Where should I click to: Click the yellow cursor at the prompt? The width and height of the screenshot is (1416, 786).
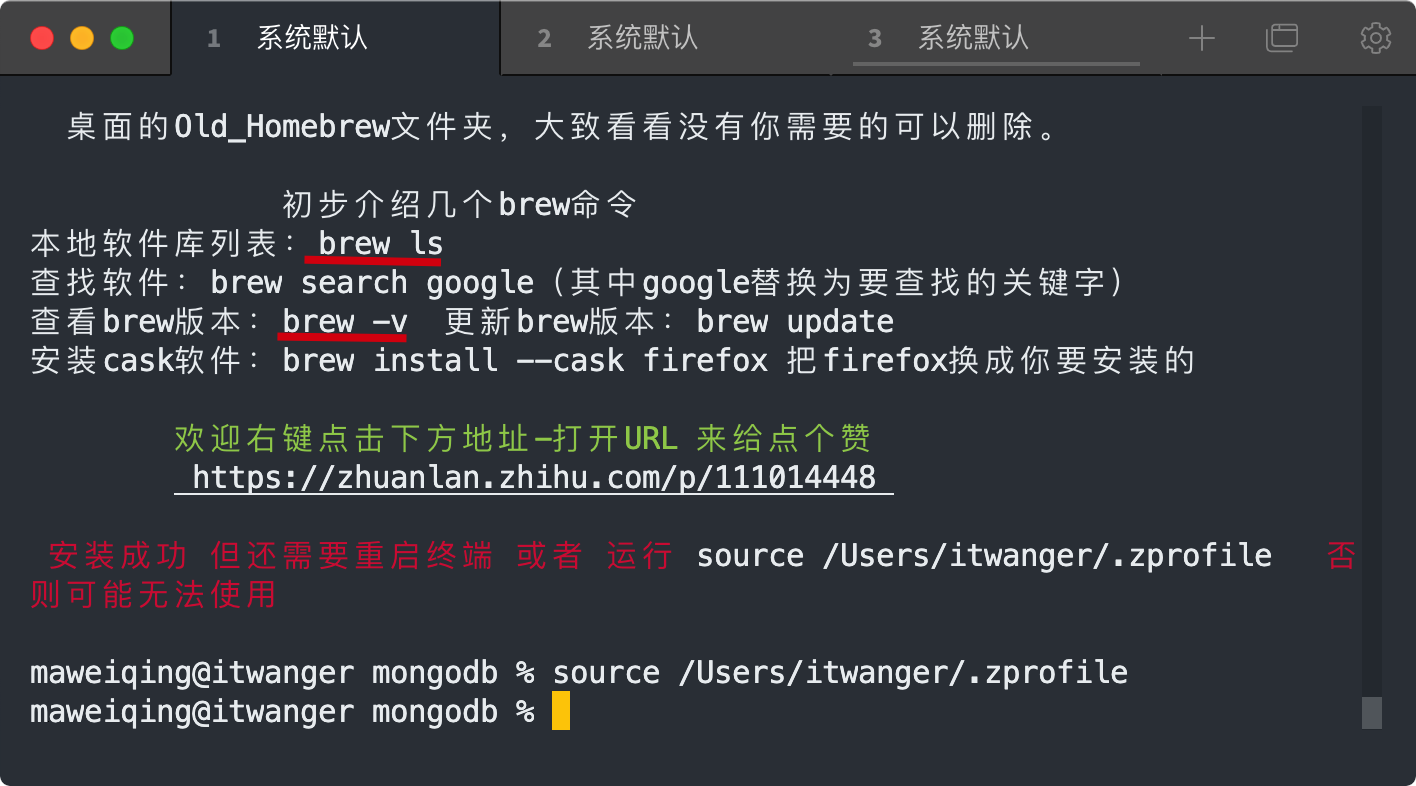pyautogui.click(x=561, y=712)
